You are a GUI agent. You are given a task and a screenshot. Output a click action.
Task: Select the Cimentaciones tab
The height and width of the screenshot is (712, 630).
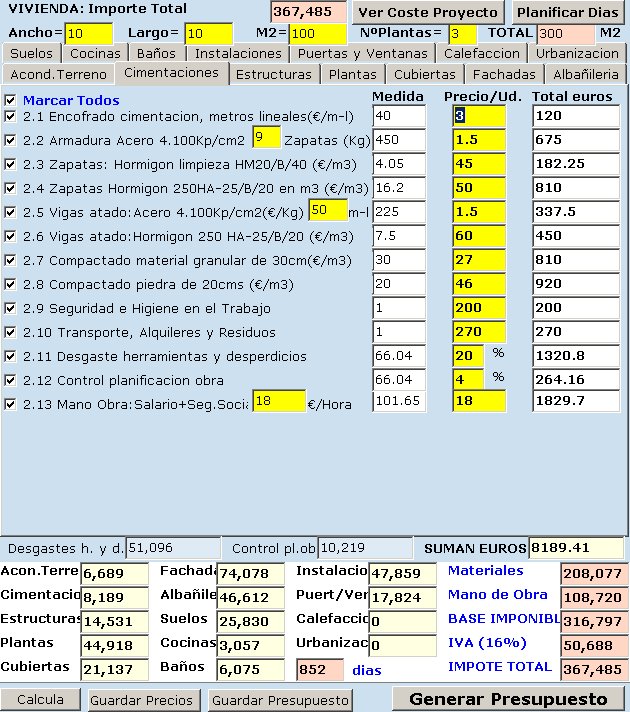point(171,73)
